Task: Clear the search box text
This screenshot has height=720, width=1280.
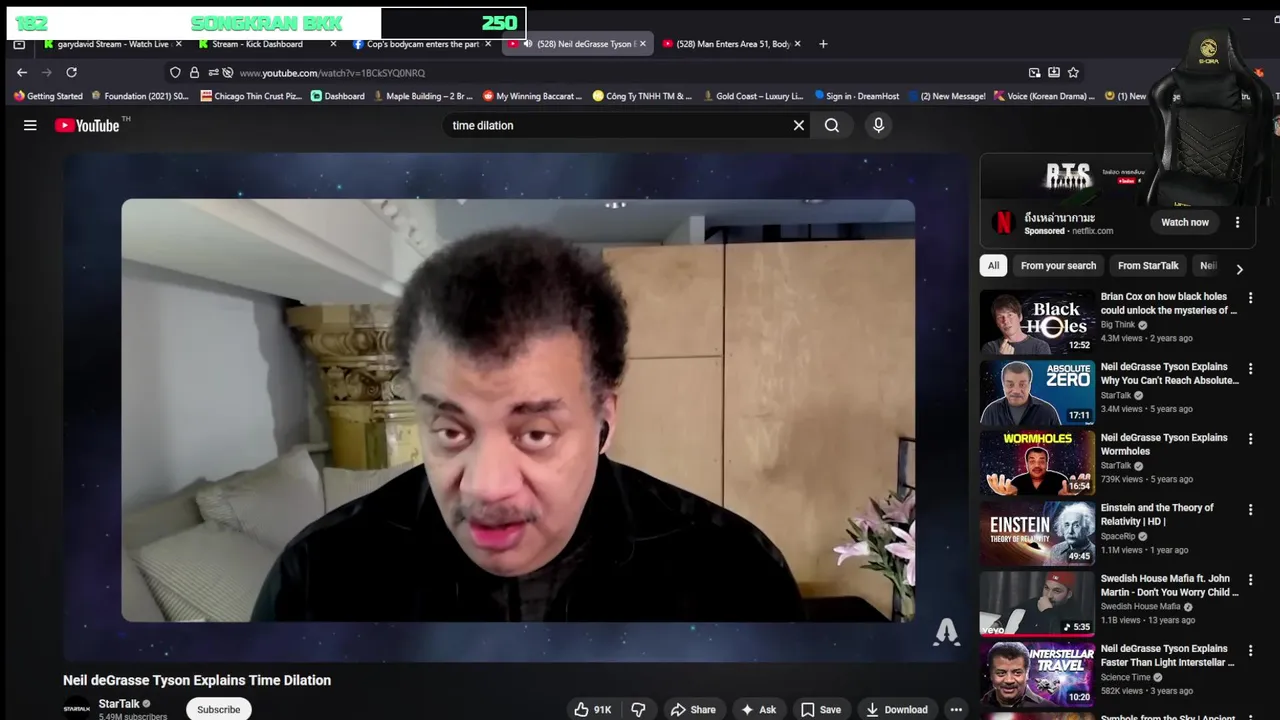Action: [x=799, y=125]
